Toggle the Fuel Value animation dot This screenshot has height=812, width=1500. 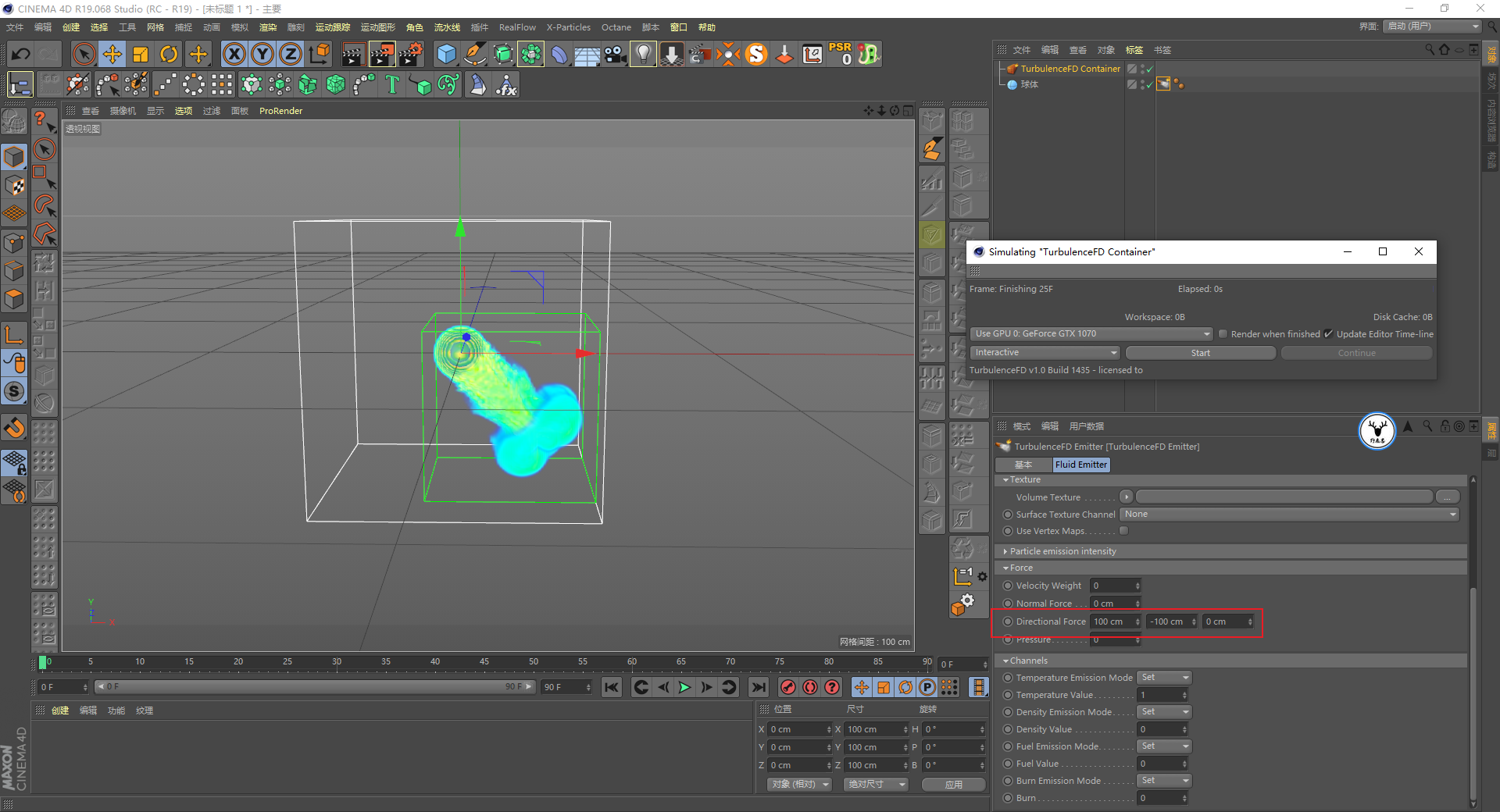(1008, 764)
